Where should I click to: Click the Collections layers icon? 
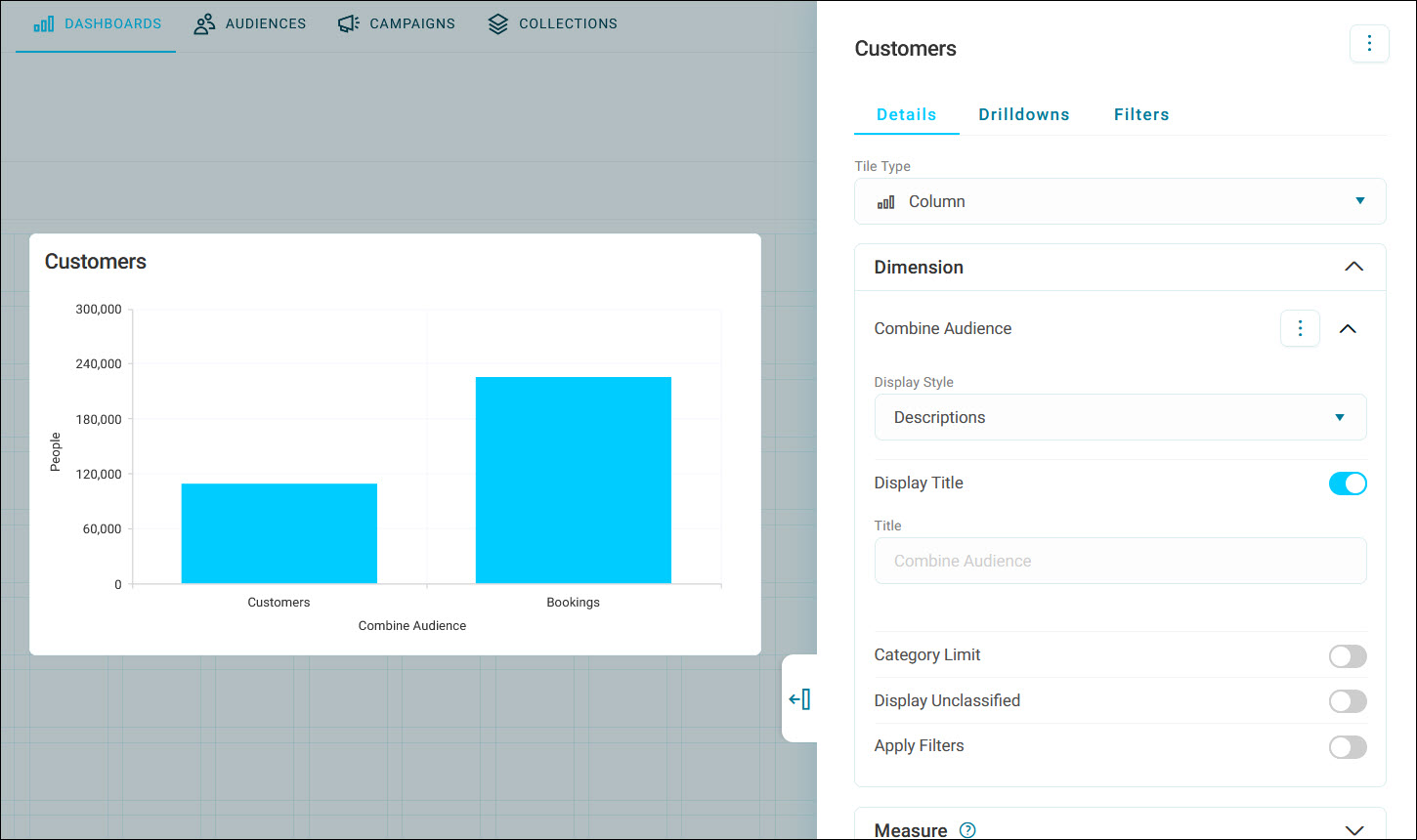pos(498,23)
